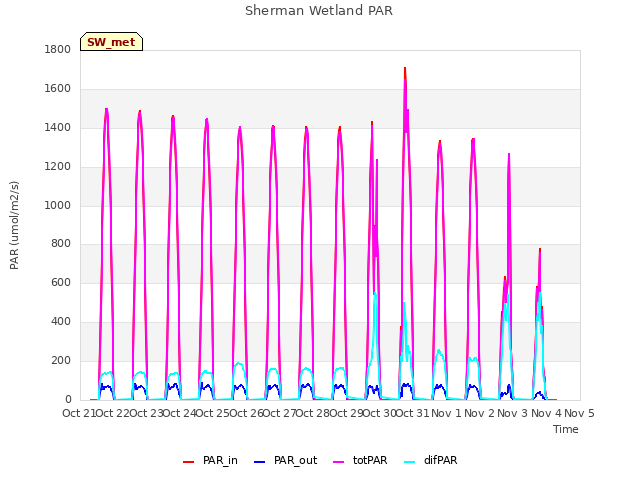Image resolution: width=640 pixels, height=480 pixels.
Task: Click the 1200 y-axis tick label
Action: [x=58, y=167]
